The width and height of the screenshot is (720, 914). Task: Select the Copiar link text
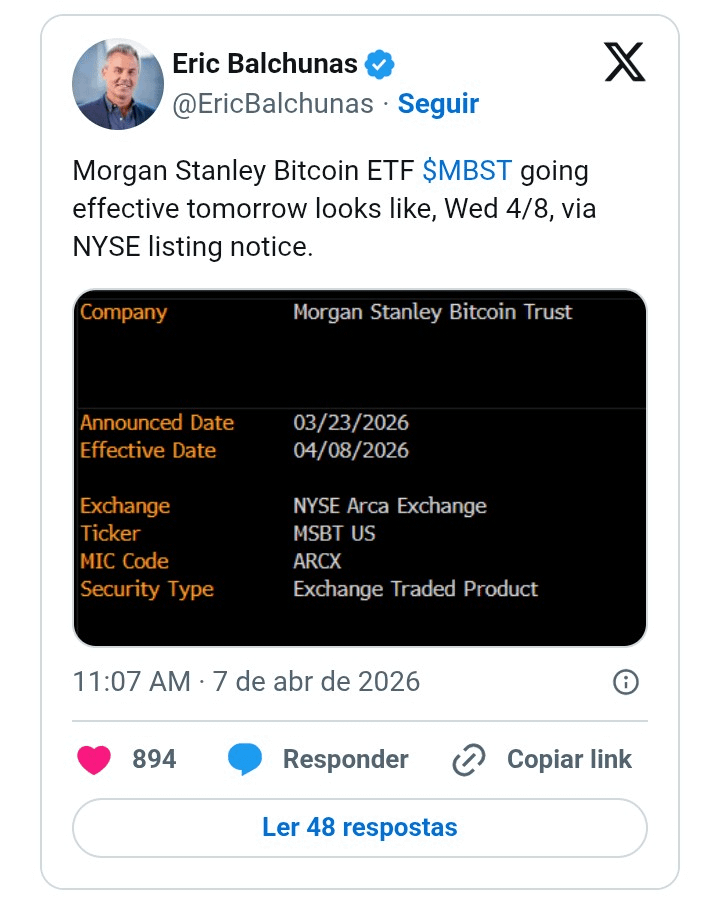point(569,760)
